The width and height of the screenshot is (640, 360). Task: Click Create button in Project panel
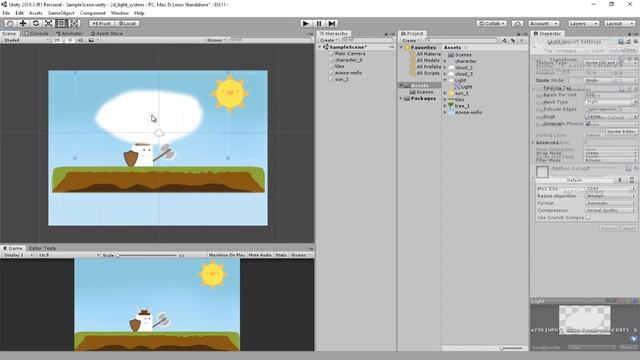point(410,40)
